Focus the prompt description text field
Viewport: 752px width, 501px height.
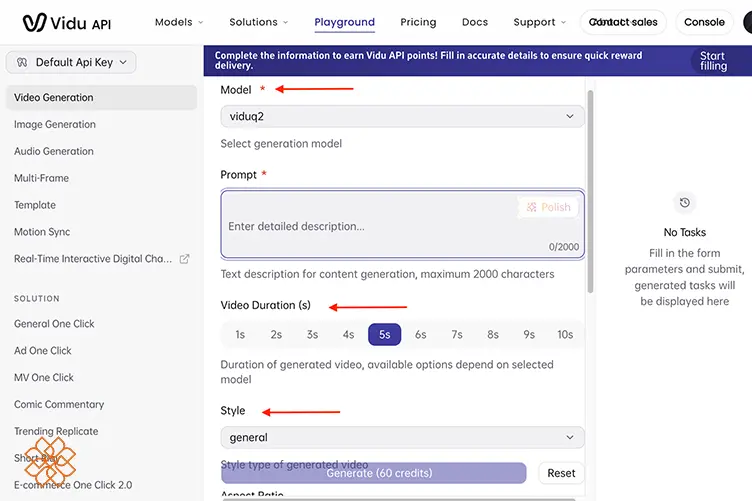402,224
